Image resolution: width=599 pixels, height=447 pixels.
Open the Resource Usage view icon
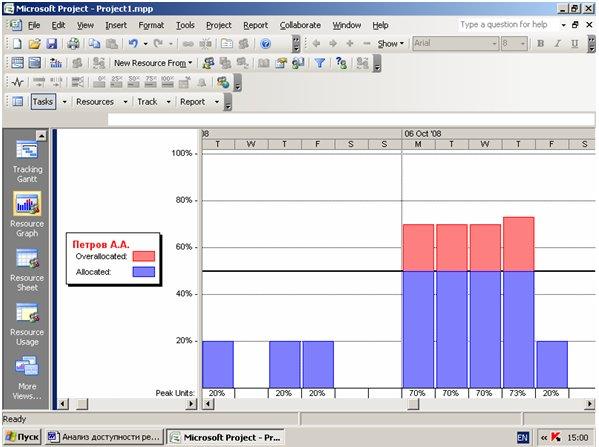point(27,313)
